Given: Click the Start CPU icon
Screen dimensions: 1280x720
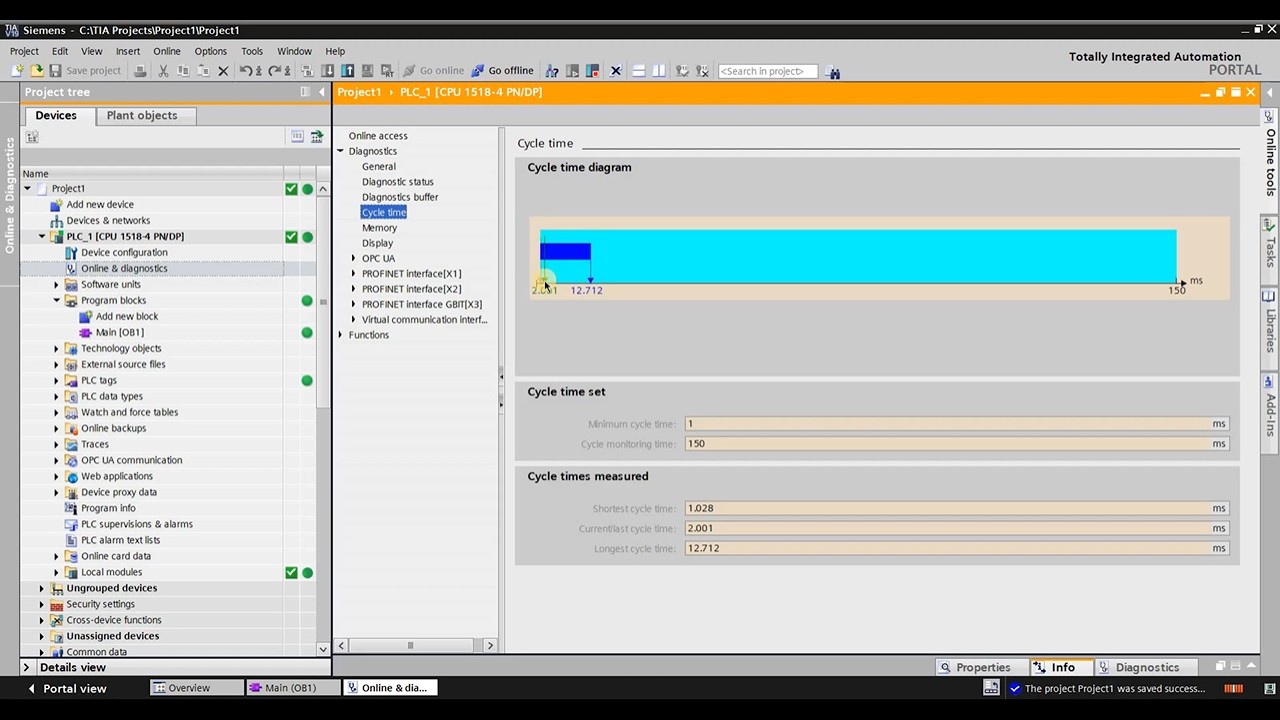Looking at the screenshot, I should [572, 71].
